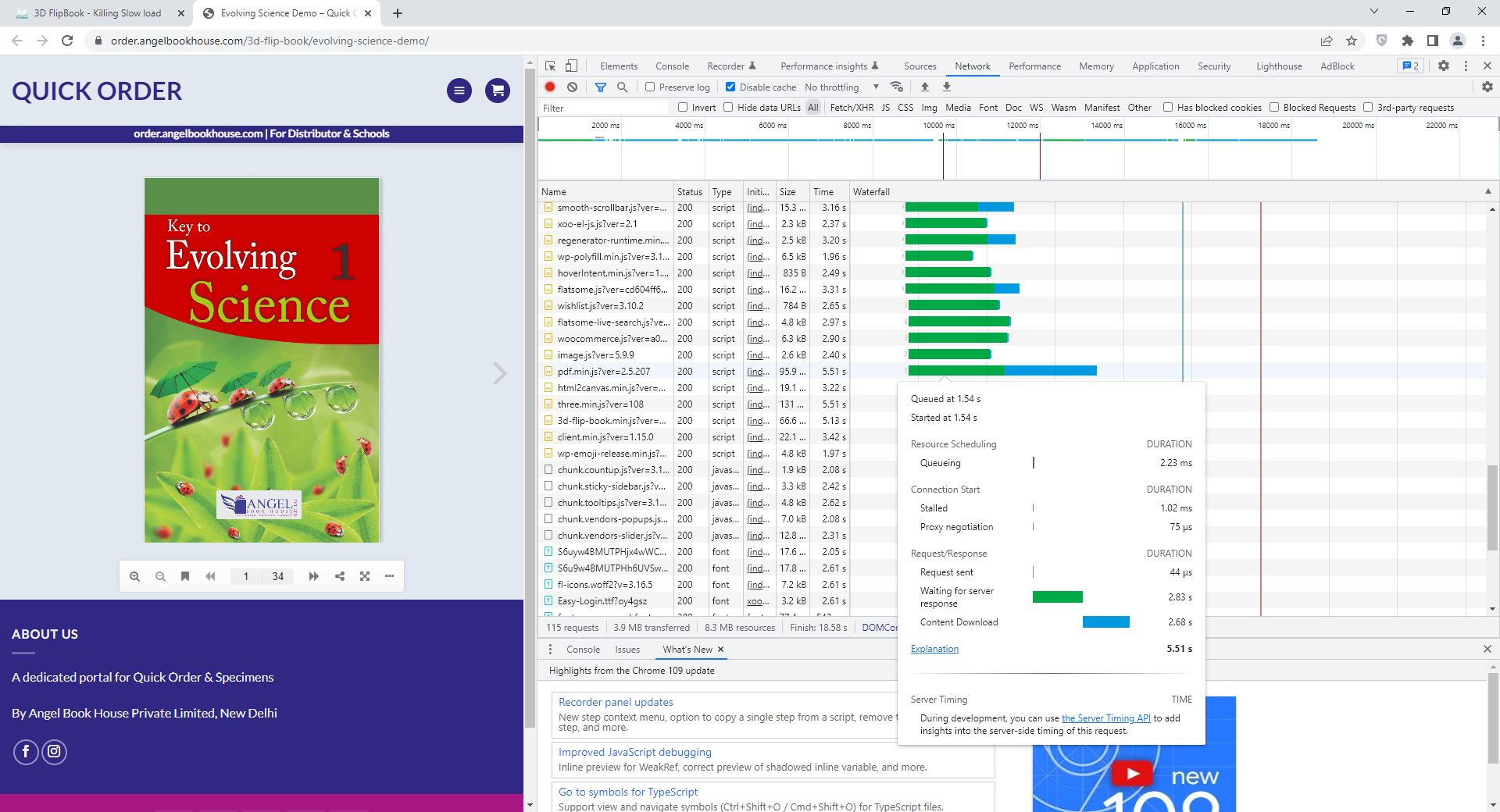Open DevTools settings gear
The width and height of the screenshot is (1500, 812).
(1444, 66)
